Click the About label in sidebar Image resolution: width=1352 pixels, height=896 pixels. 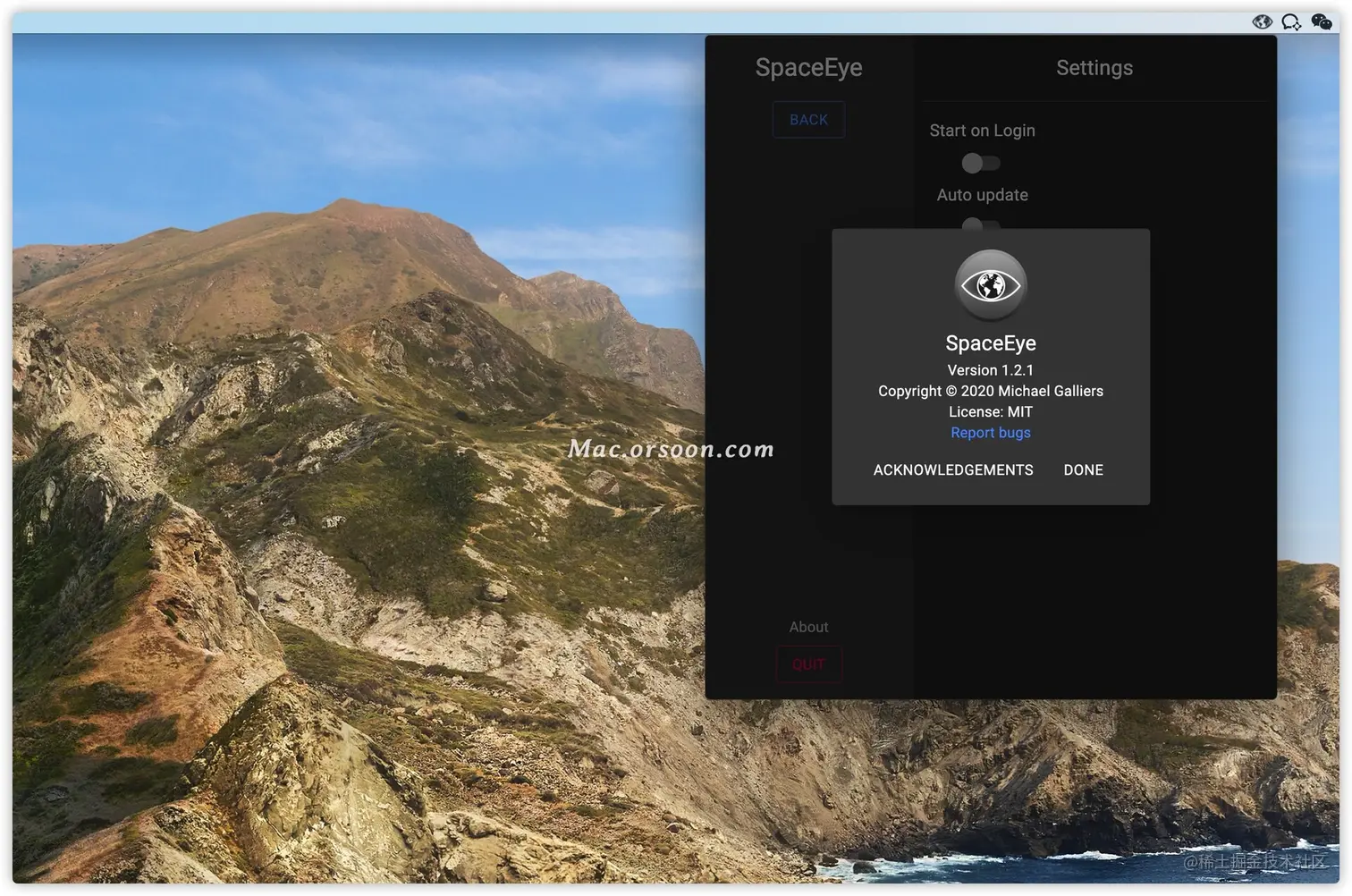808,627
